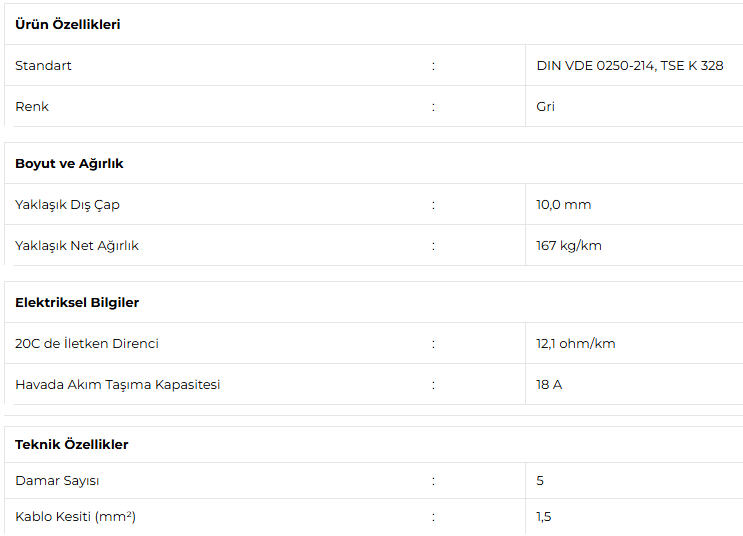Screen dimensions: 743x536
Task: Select the Havada Akım Taşıma Kapasitesi label
Action: pos(118,385)
